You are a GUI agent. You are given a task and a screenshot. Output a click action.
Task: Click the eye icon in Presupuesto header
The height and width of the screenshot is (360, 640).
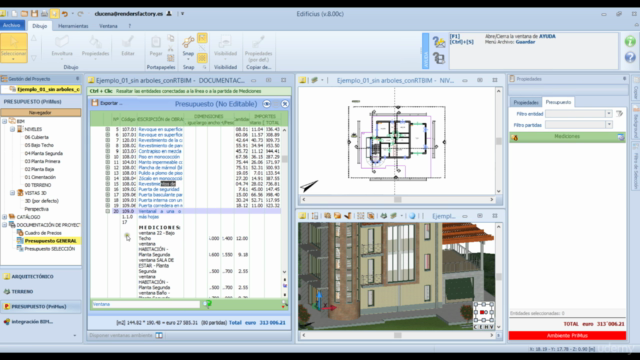tap(267, 104)
